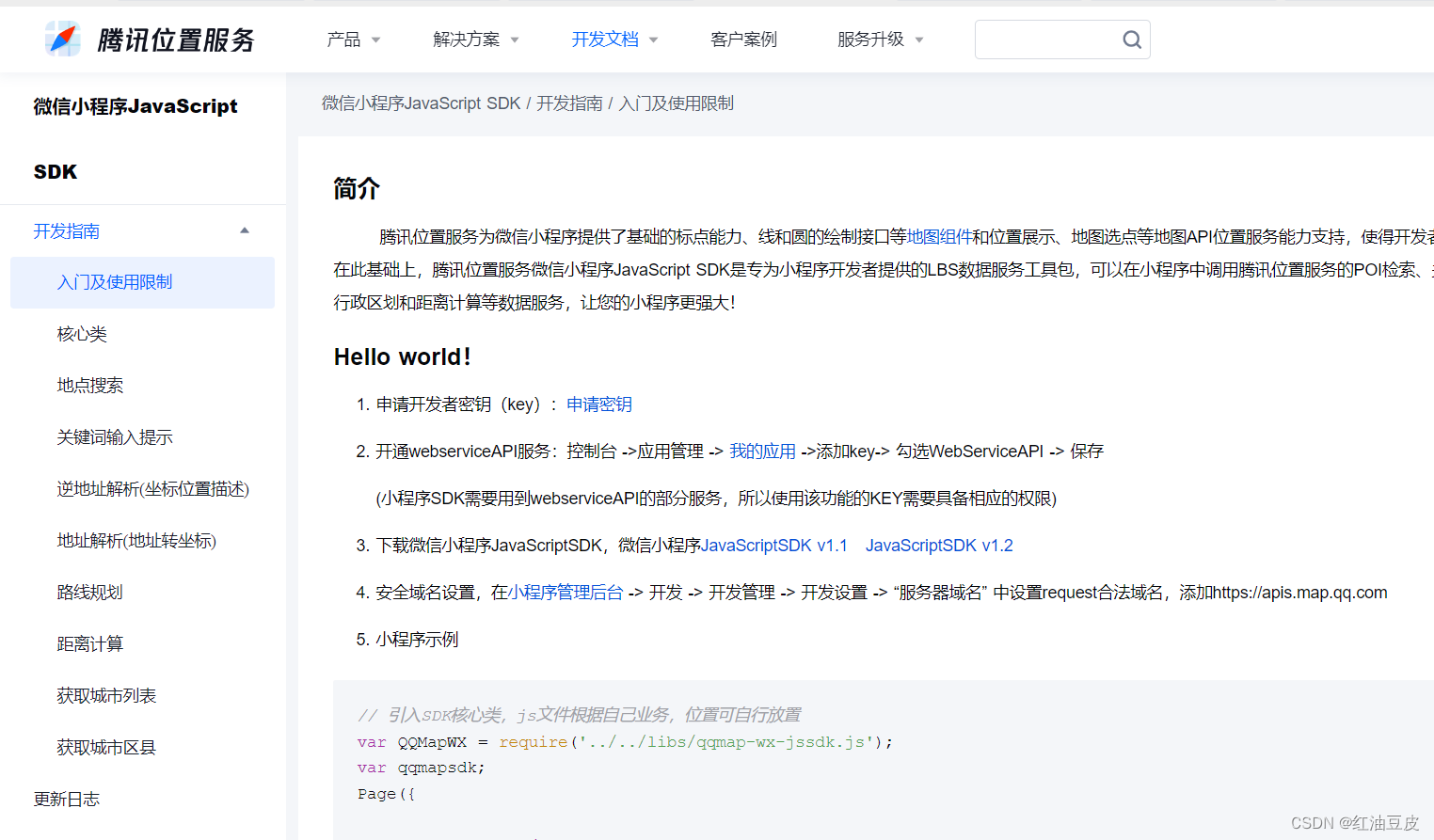This screenshot has width=1434, height=840.
Task: Click the 5. 小程序示例 list item
Action: tap(407, 640)
